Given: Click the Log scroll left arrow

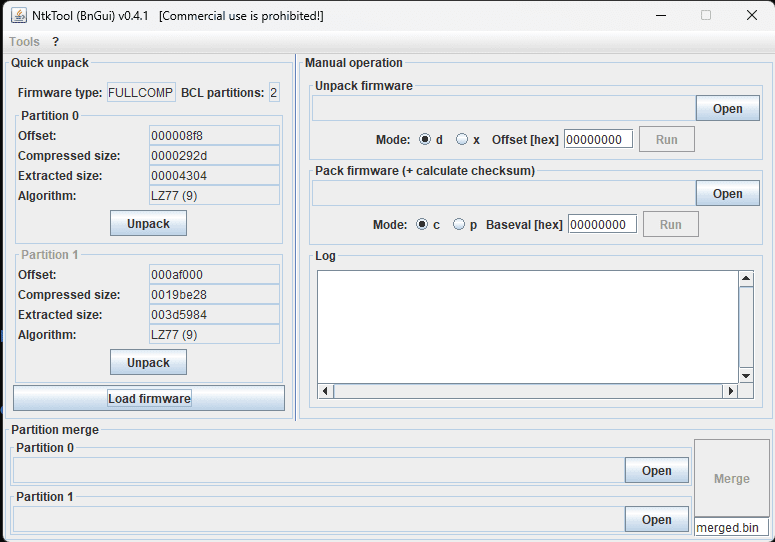Looking at the screenshot, I should tap(325, 391).
